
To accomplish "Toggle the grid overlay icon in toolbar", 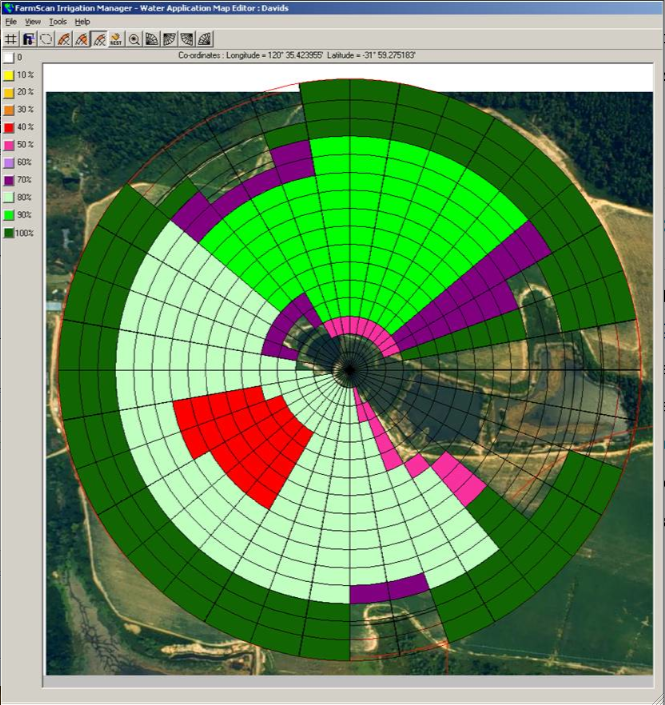I will click(x=11, y=40).
